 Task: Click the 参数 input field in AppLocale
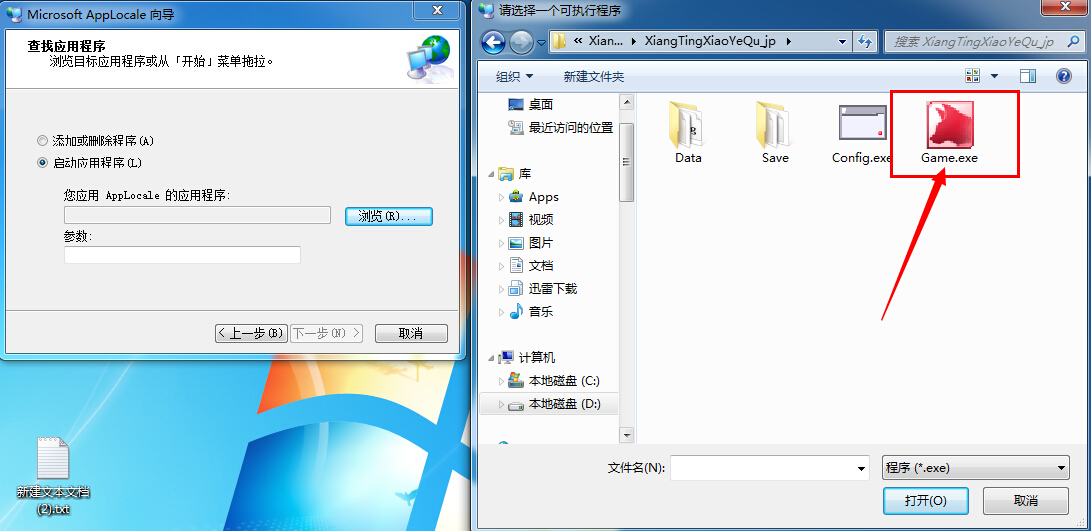(182, 255)
